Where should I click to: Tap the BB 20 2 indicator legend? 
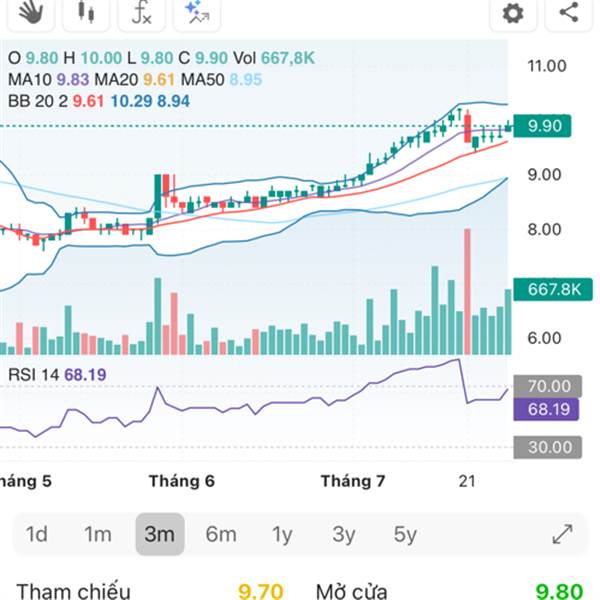[x=99, y=101]
